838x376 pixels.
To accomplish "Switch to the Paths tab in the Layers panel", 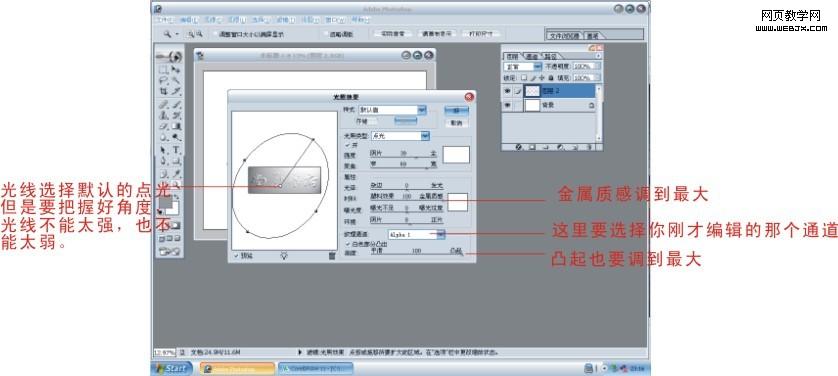I will pos(550,56).
